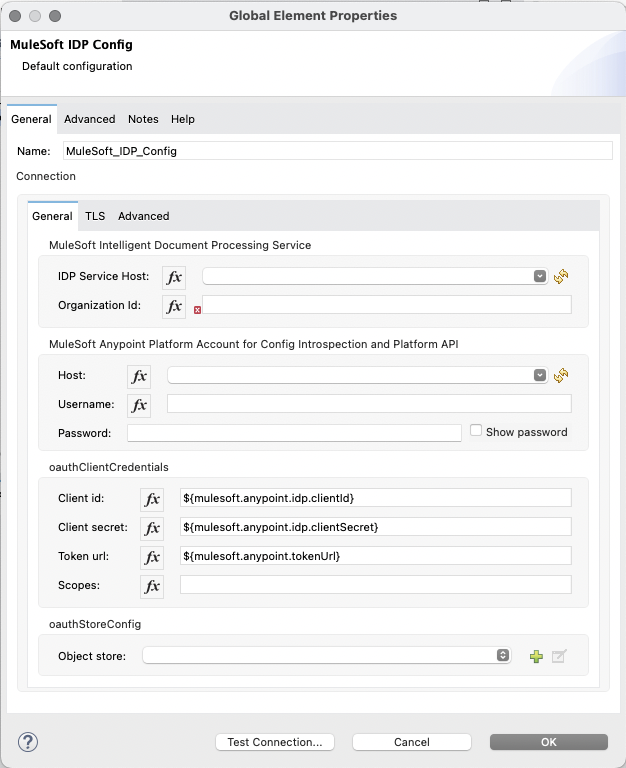Switch to the Notes tab
626x768 pixels.
[x=143, y=119]
